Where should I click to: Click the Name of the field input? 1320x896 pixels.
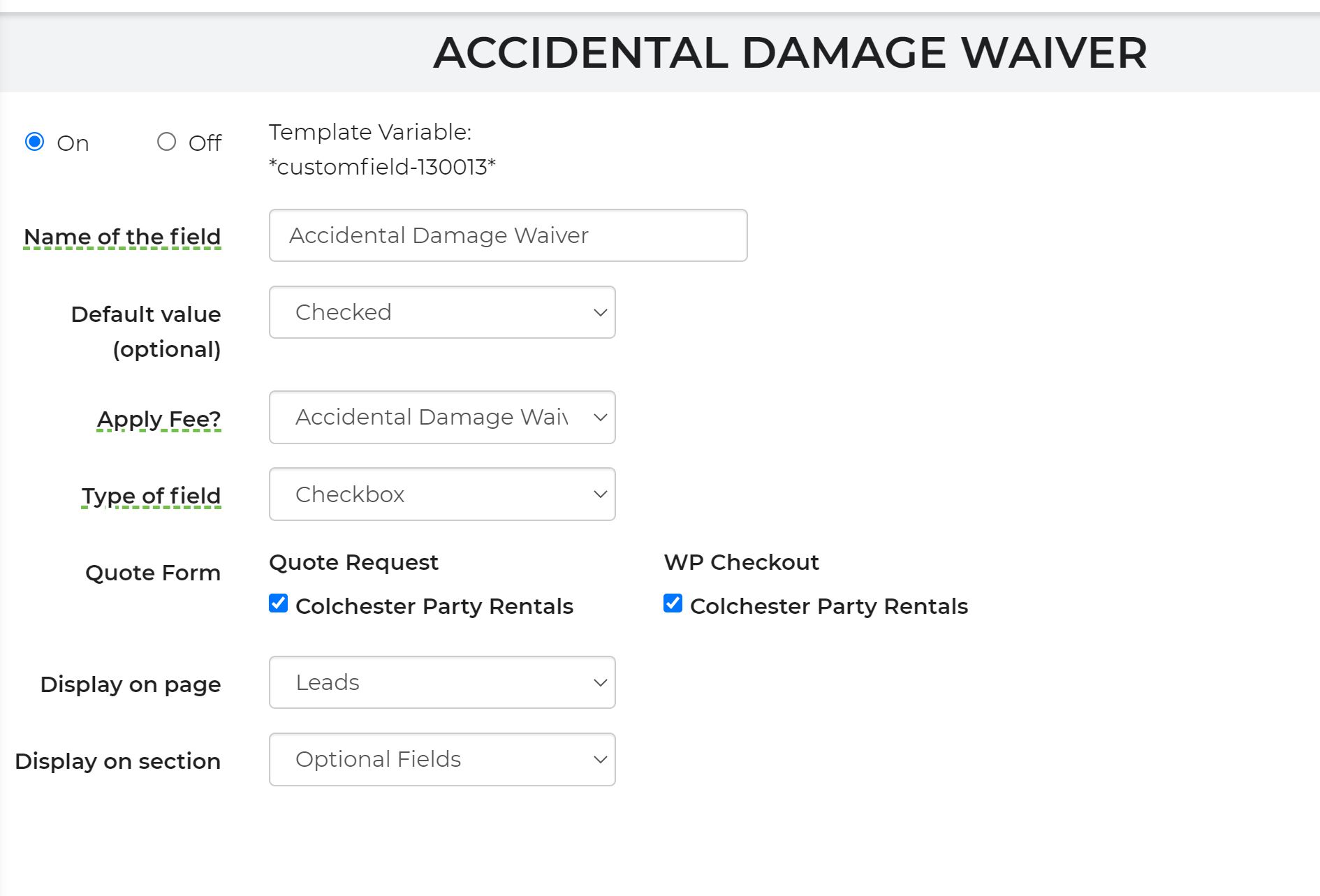pyautogui.click(x=508, y=235)
